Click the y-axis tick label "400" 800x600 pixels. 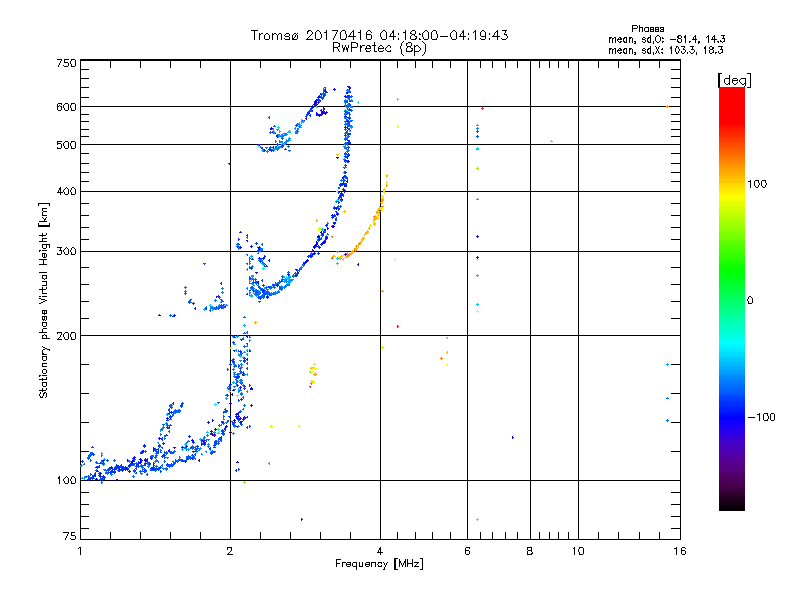tap(66, 191)
